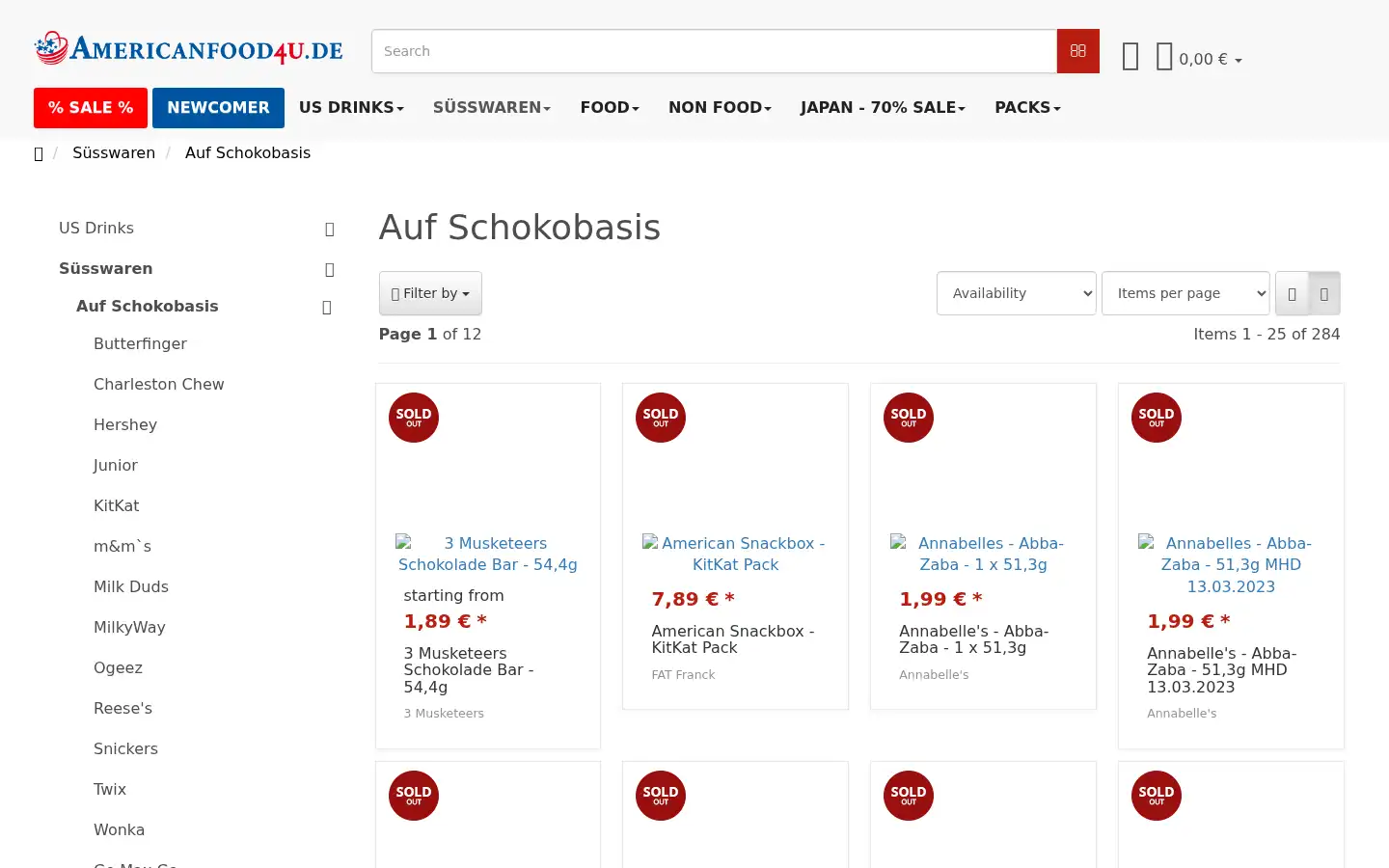Open the FOOD menu

610,107
